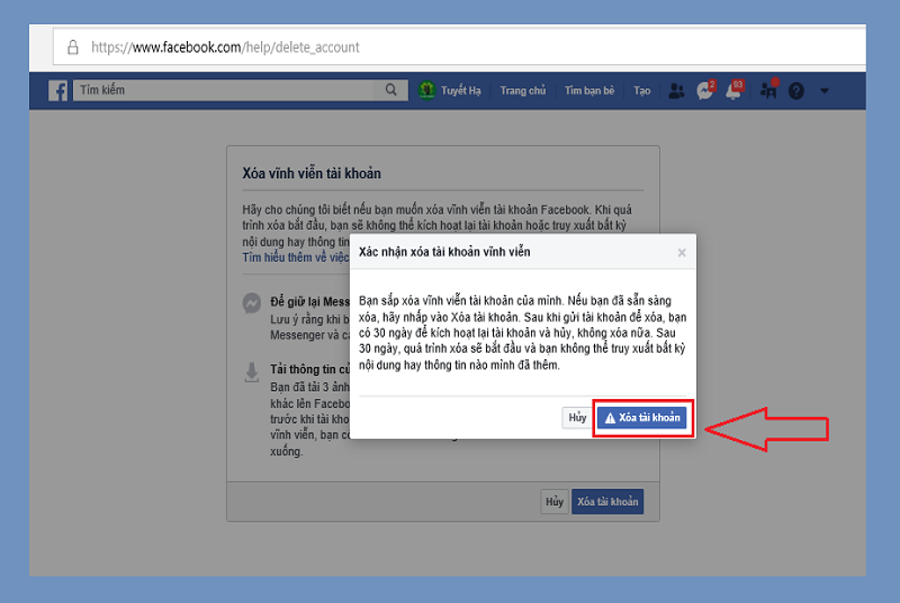Open Tìm bạn bè in the navbar
This screenshot has height=603, width=900.
coord(589,91)
